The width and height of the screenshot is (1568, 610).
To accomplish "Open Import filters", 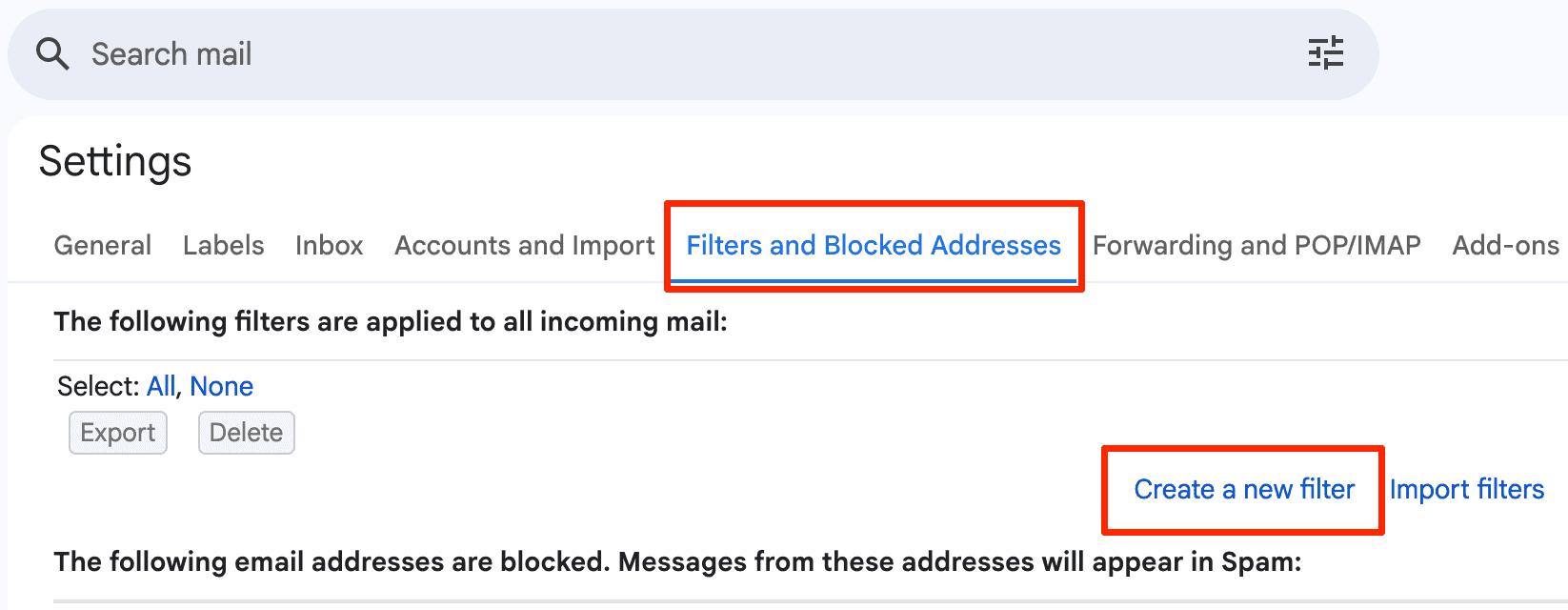I will click(1467, 489).
